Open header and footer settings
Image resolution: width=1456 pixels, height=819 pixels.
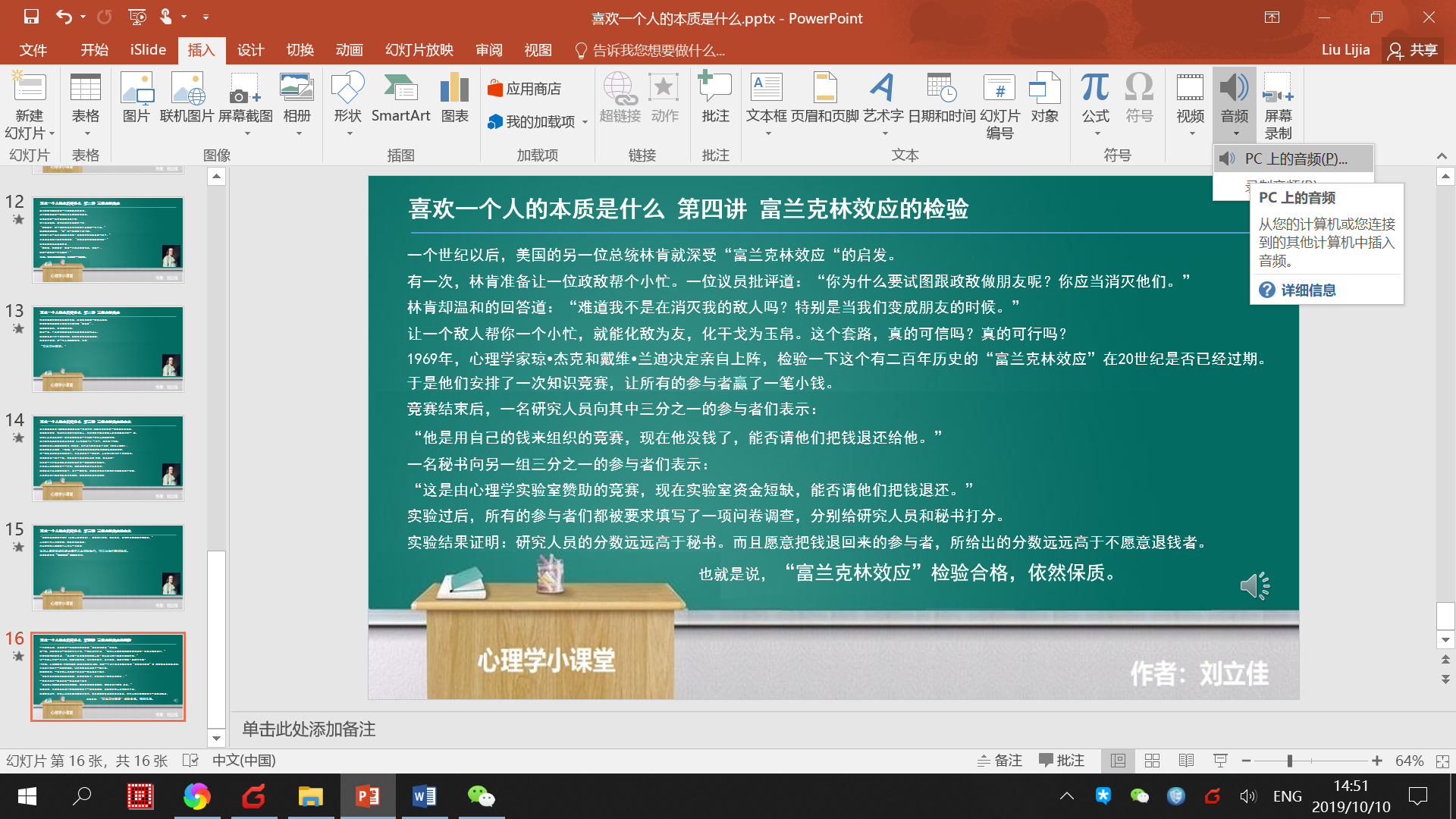825,99
